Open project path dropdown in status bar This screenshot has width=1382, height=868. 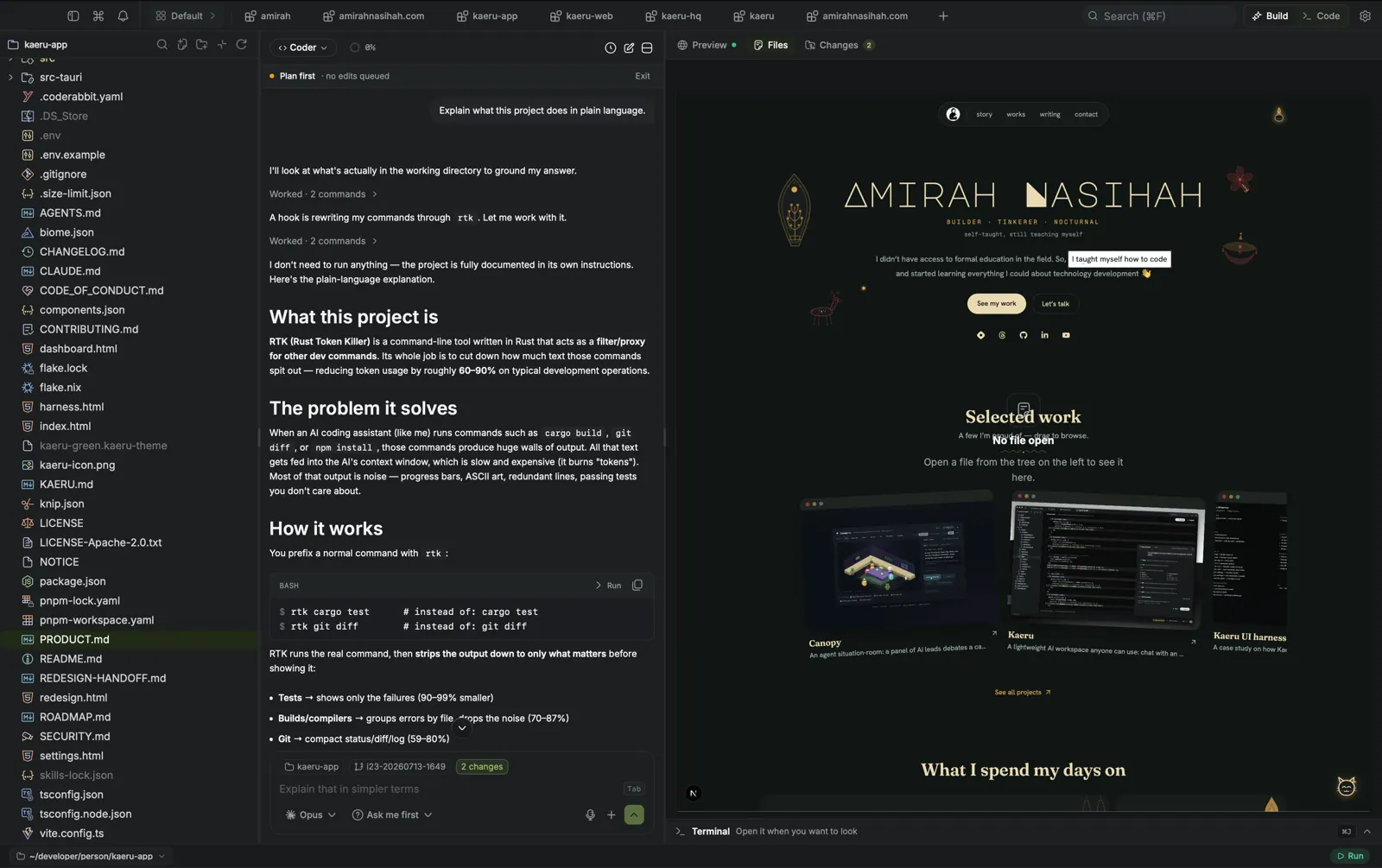[x=91, y=856]
